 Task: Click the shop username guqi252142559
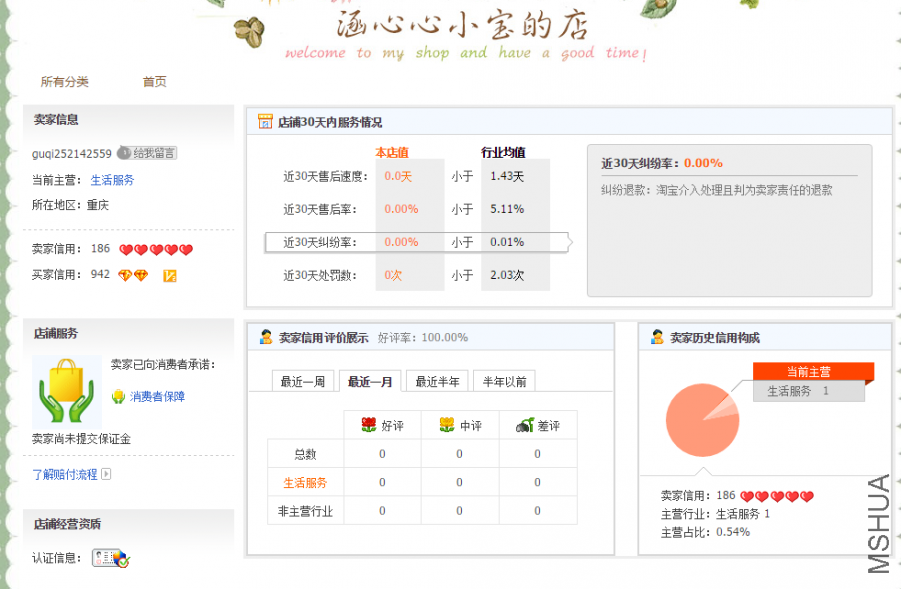point(72,153)
